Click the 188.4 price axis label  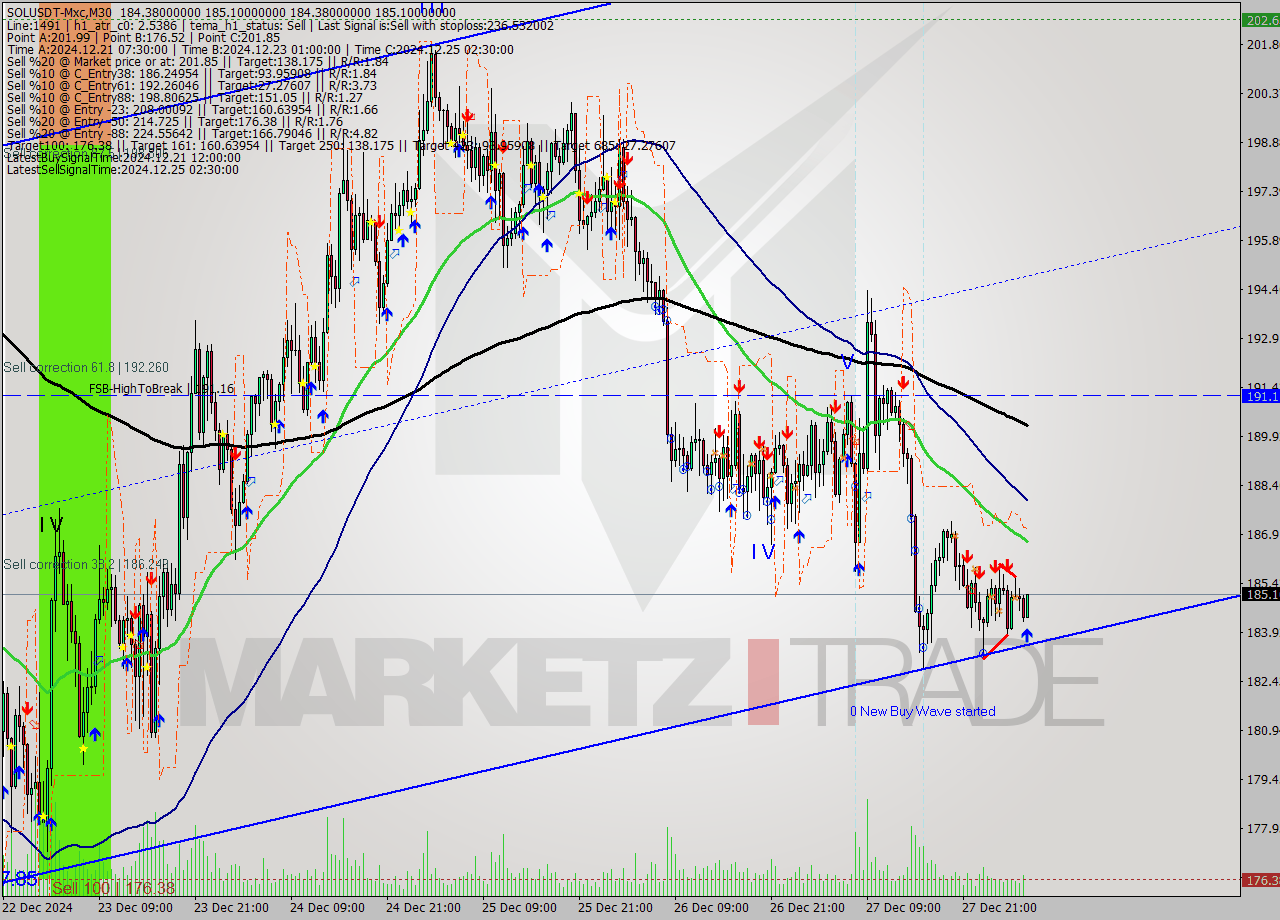pos(1261,485)
